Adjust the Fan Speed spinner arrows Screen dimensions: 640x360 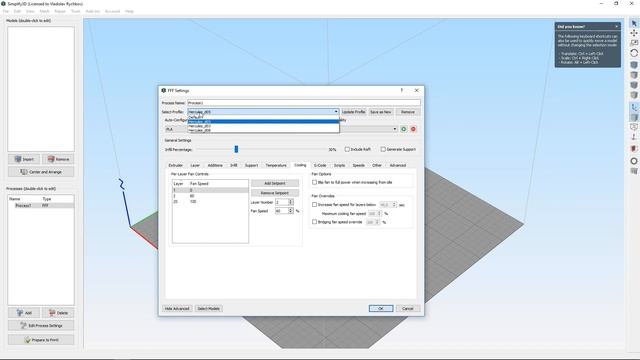[291, 211]
